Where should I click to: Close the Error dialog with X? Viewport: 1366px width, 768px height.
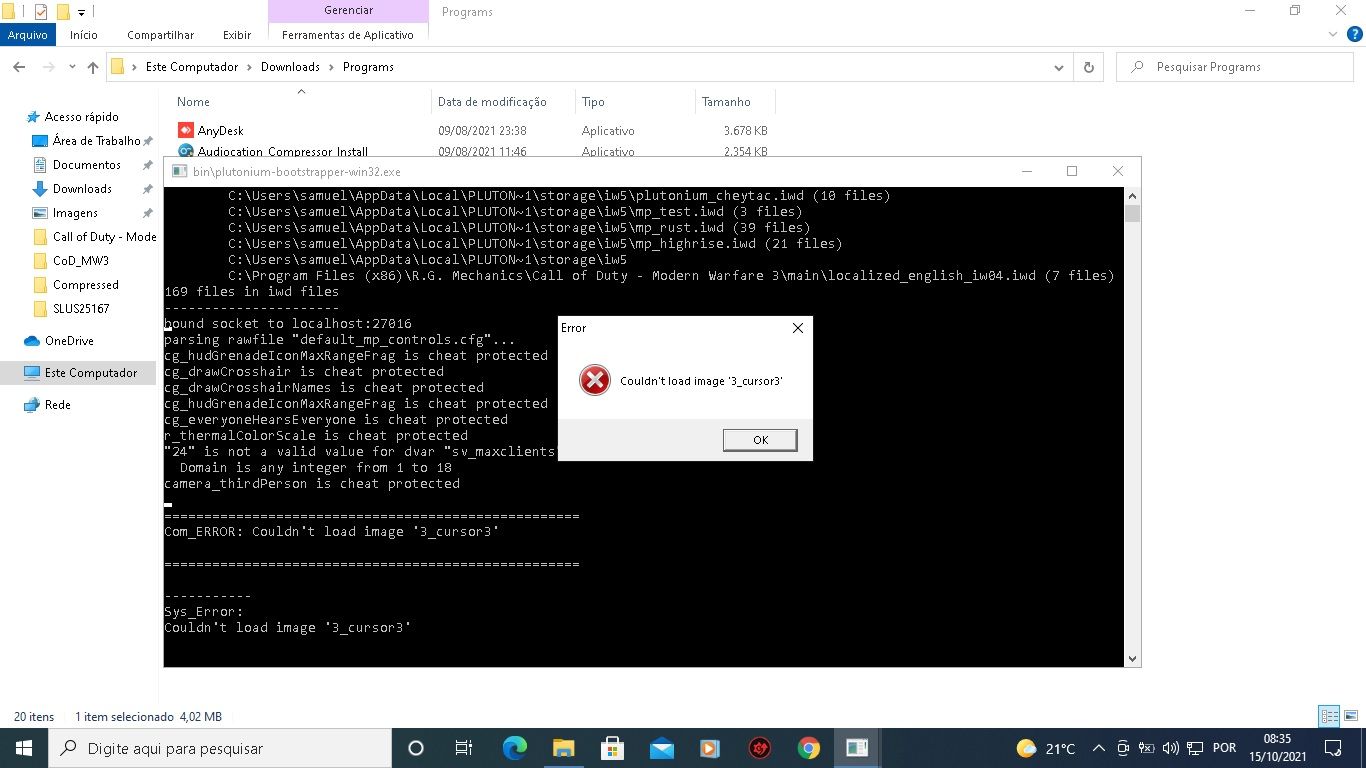[x=797, y=328]
